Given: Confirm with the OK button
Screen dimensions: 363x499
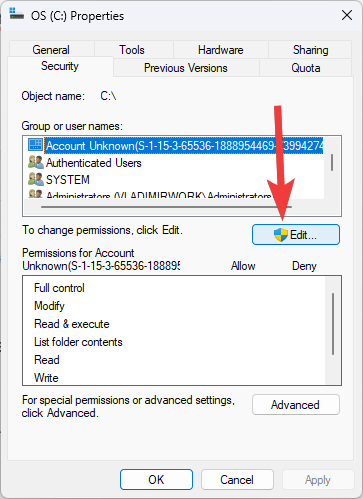Looking at the screenshot, I should 156,480.
